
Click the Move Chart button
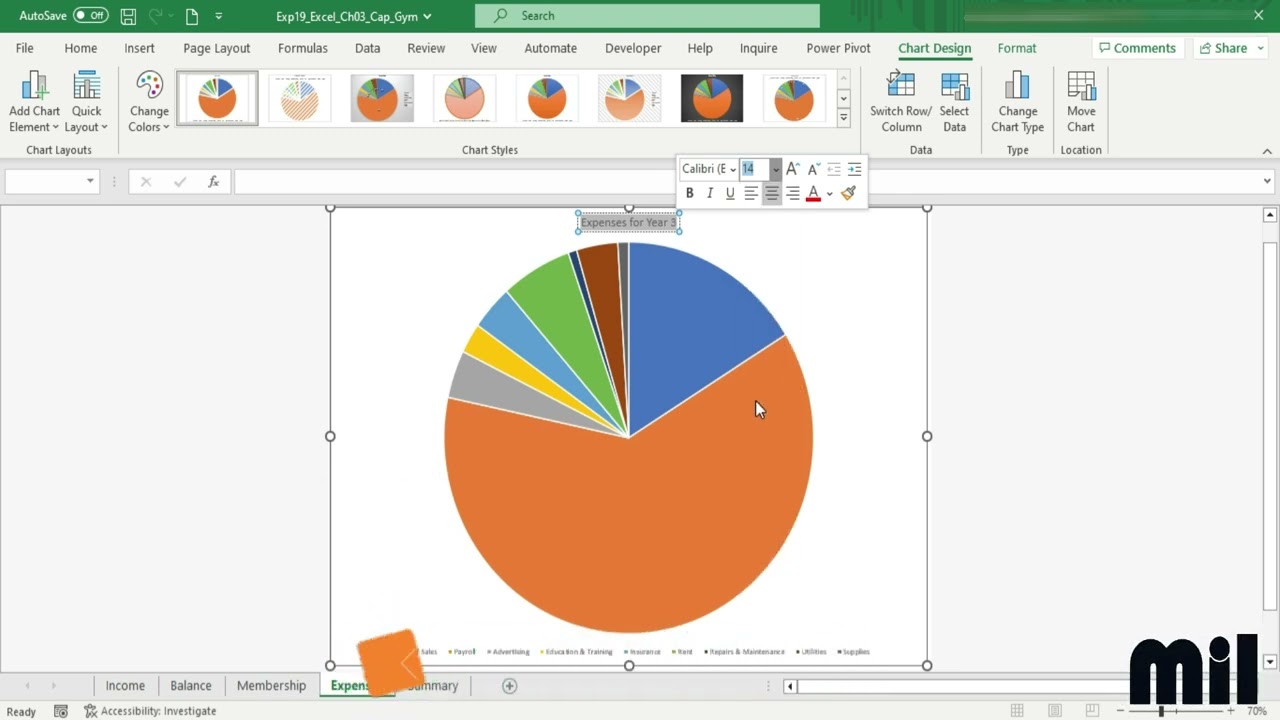tap(1081, 102)
